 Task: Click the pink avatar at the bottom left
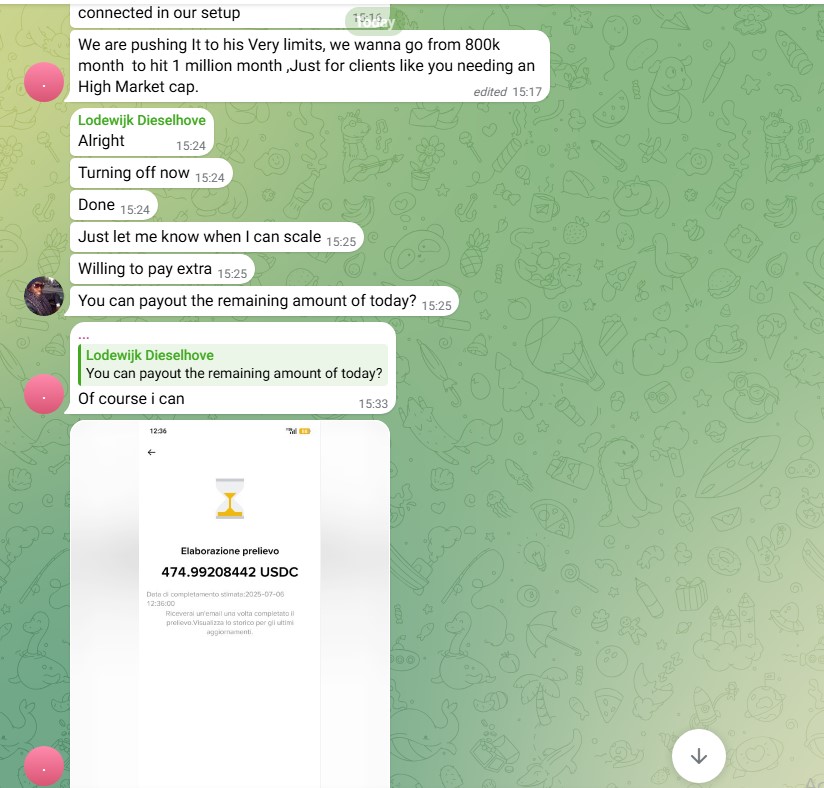[x=44, y=766]
